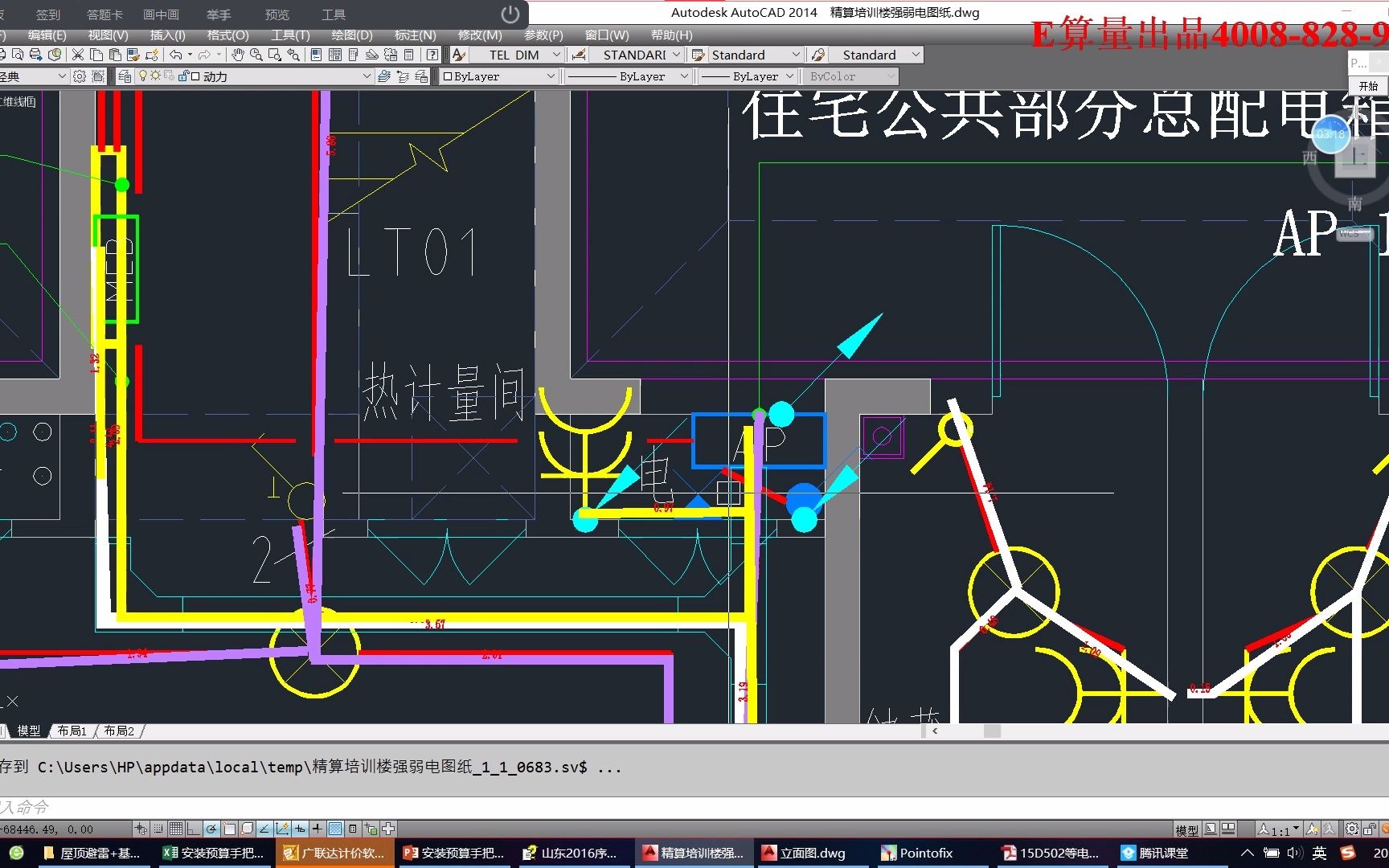
Task: Toggle Snap Mode in status bar
Action: tap(158, 829)
